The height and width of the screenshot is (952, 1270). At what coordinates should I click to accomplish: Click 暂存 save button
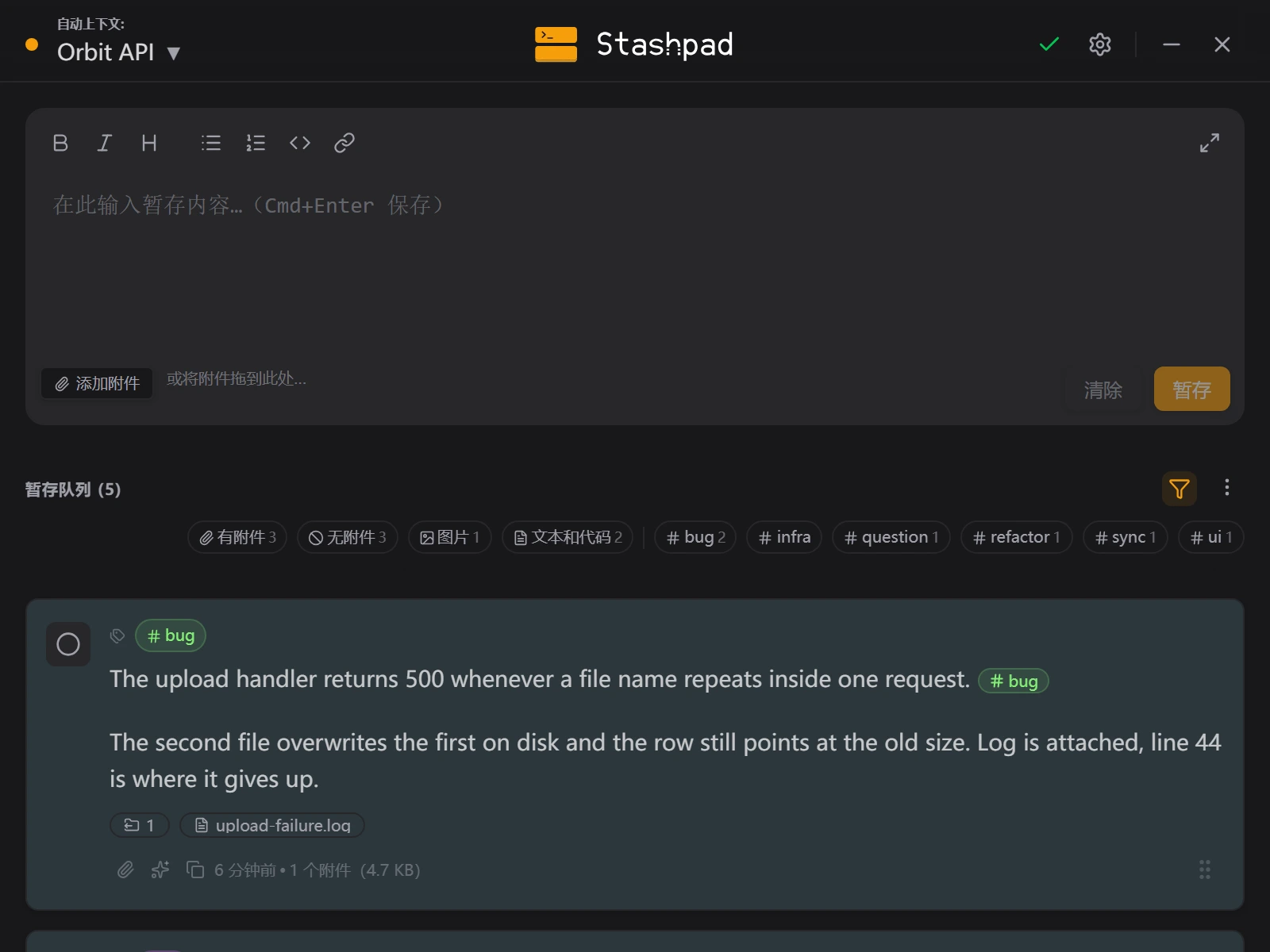pyautogui.click(x=1192, y=389)
